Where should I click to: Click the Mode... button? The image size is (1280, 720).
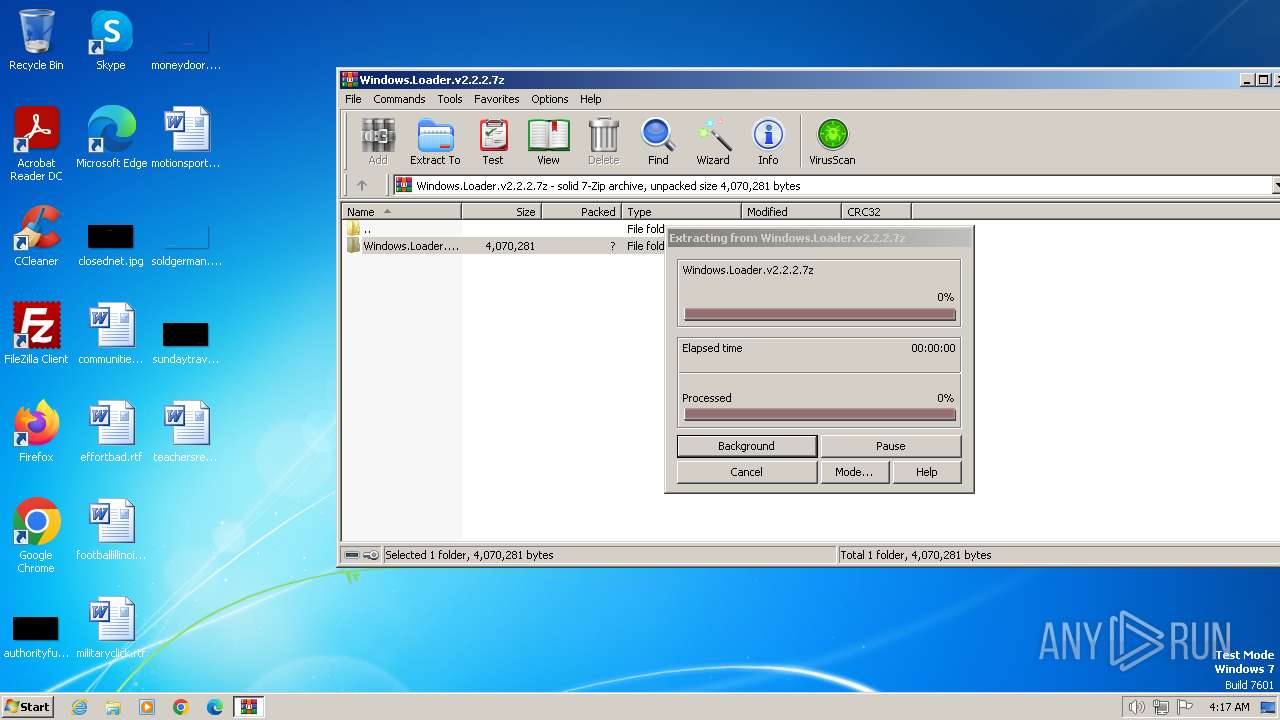[x=854, y=472]
